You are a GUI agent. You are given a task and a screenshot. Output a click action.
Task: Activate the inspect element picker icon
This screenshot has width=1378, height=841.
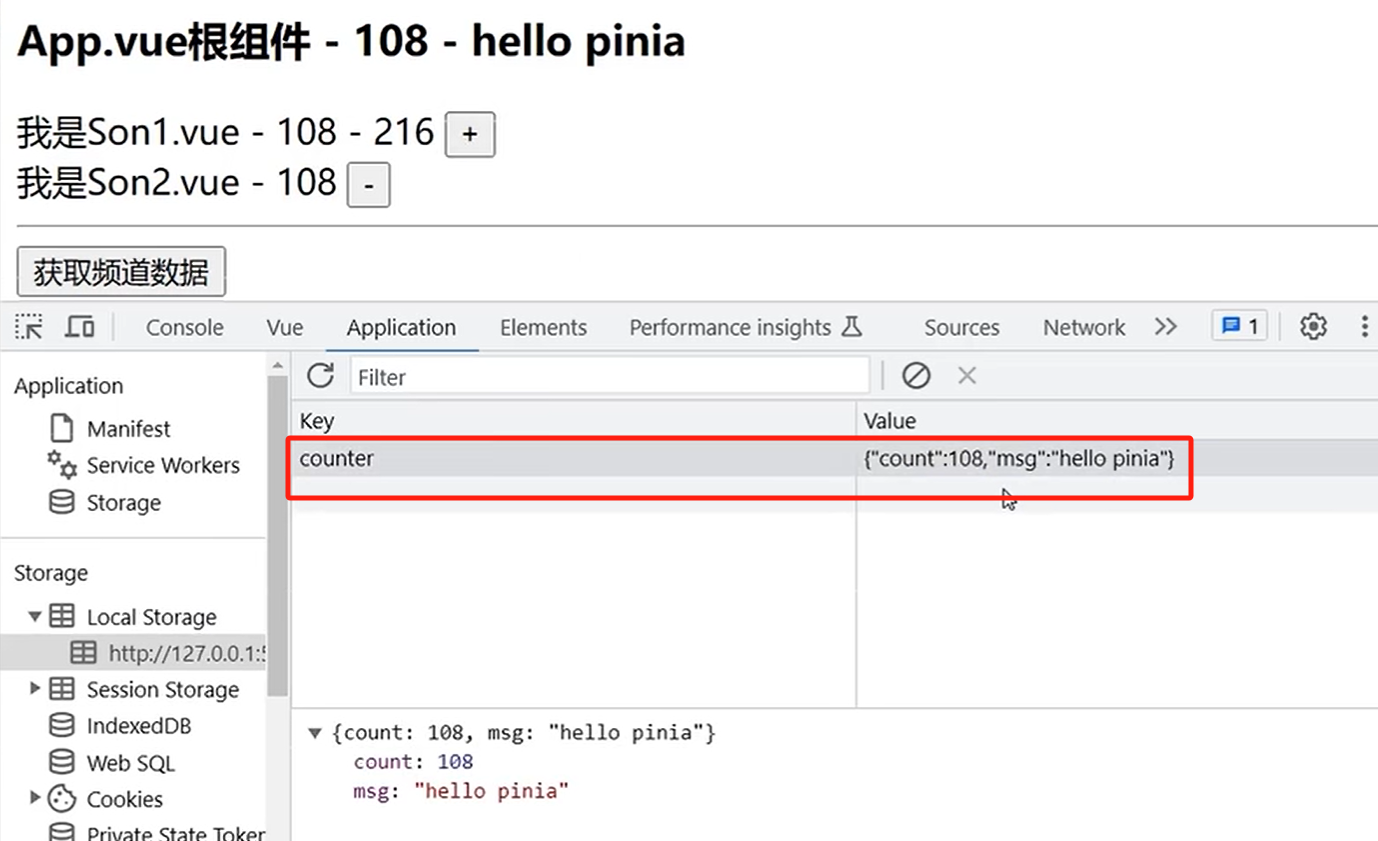tap(29, 327)
